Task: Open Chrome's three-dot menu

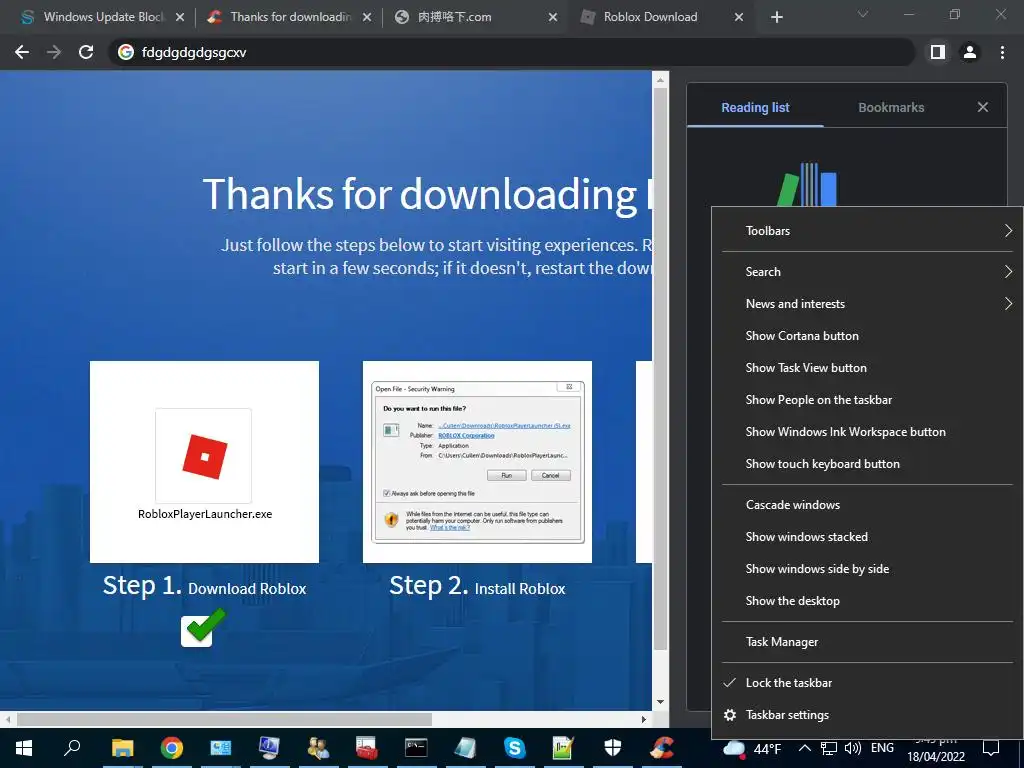Action: pyautogui.click(x=1002, y=52)
